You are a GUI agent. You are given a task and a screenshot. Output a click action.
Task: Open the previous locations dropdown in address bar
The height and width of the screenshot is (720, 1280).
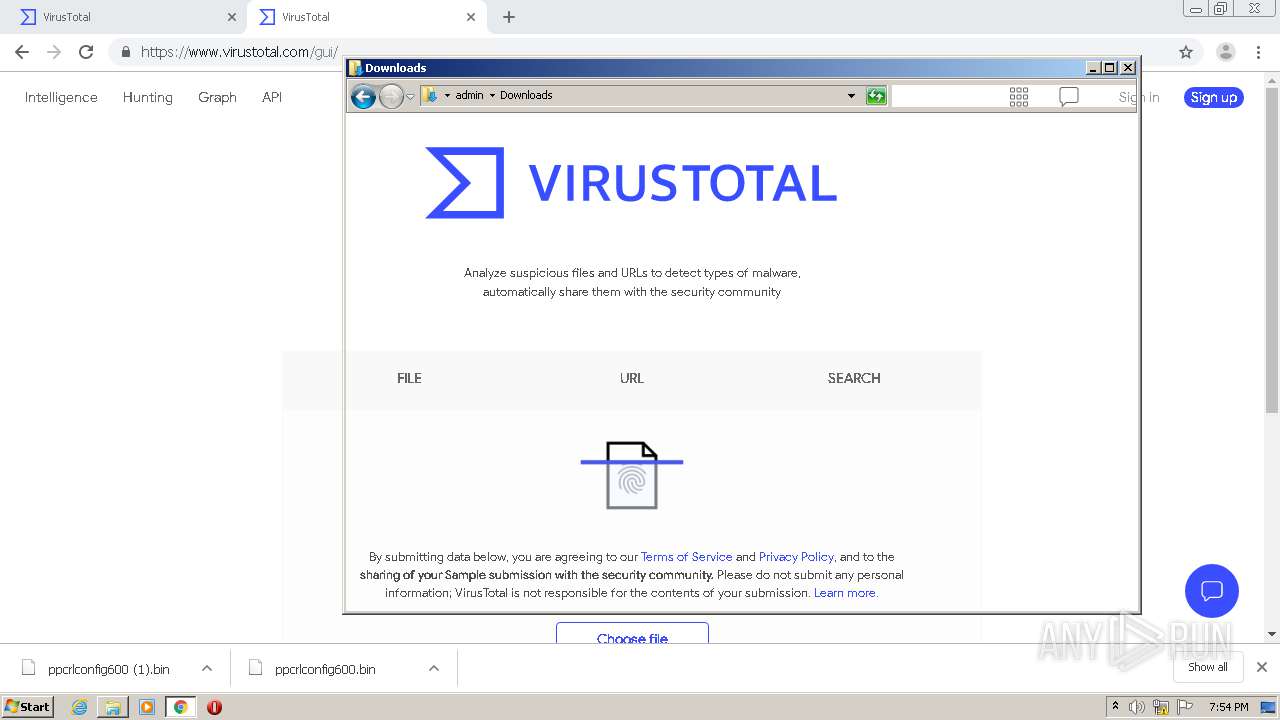point(851,96)
